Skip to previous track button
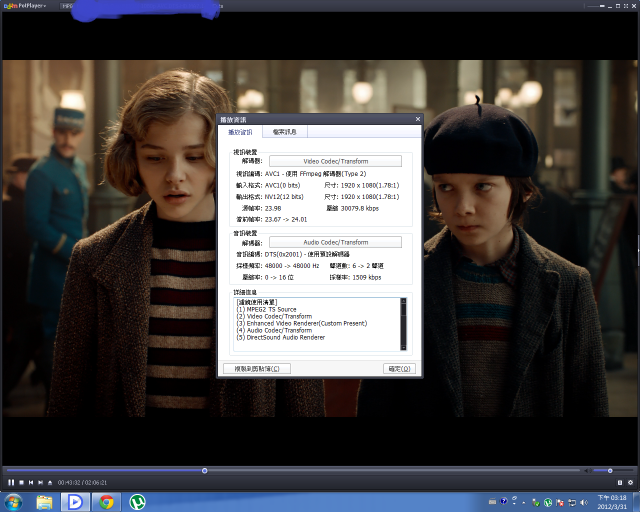 point(31,482)
